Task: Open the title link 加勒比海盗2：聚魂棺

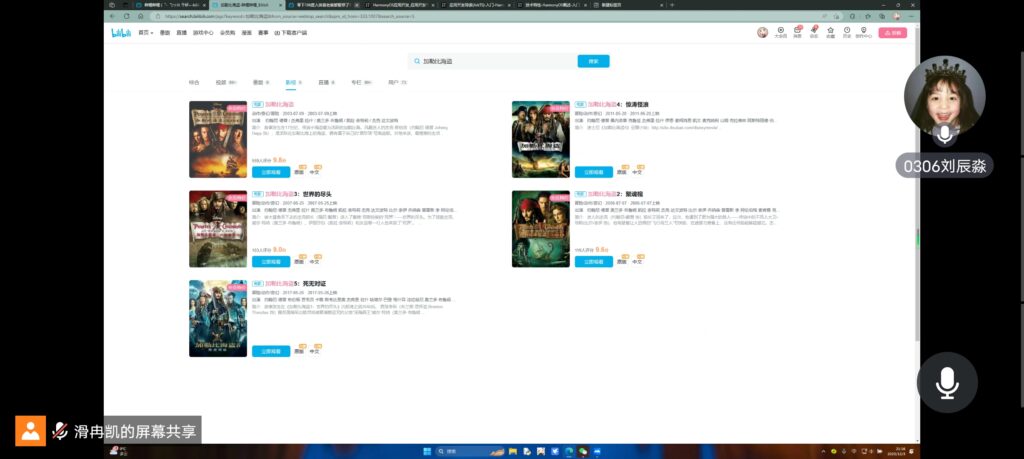Action: click(615, 194)
